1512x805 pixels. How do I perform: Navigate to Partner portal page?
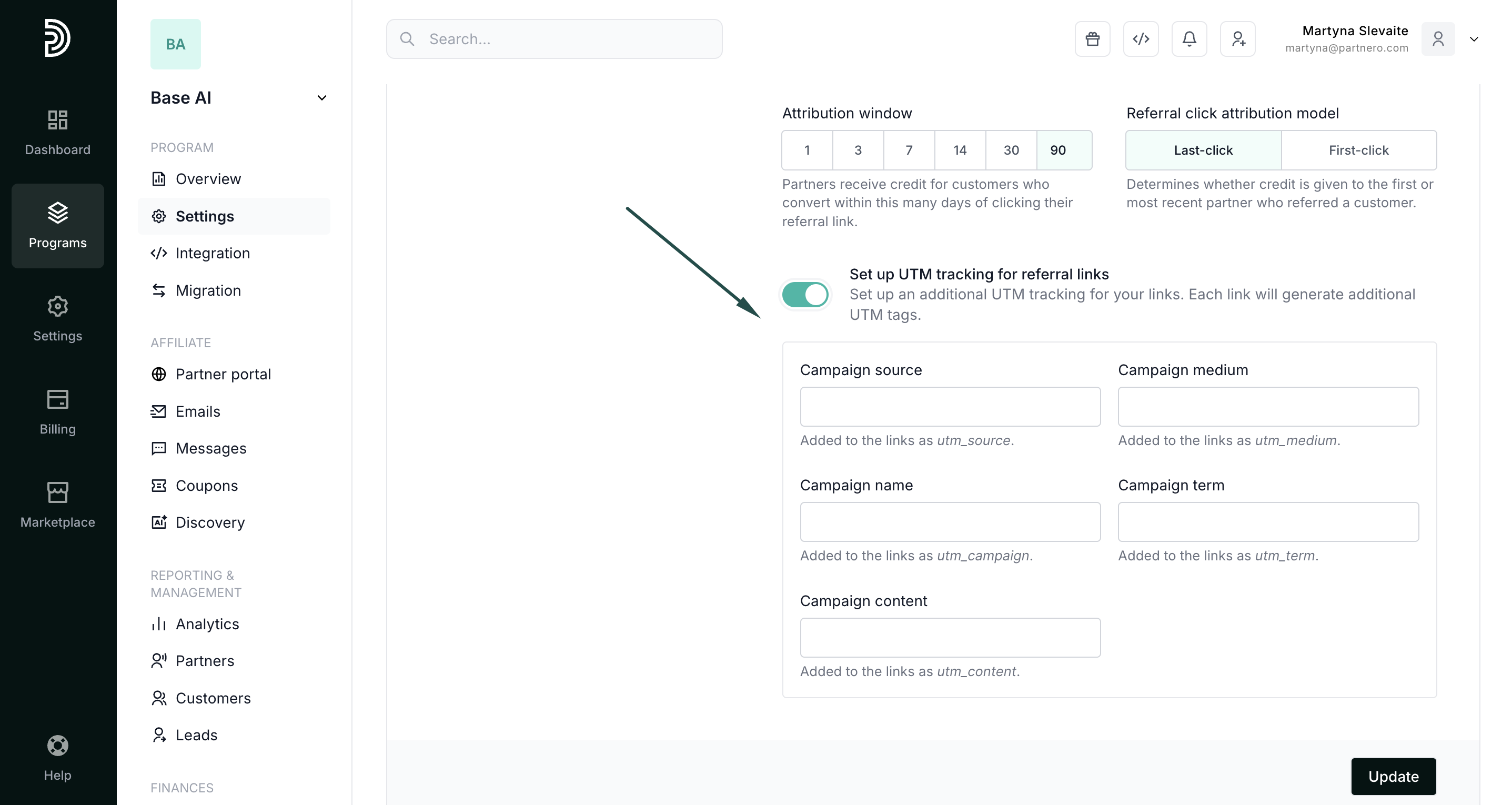[223, 374]
